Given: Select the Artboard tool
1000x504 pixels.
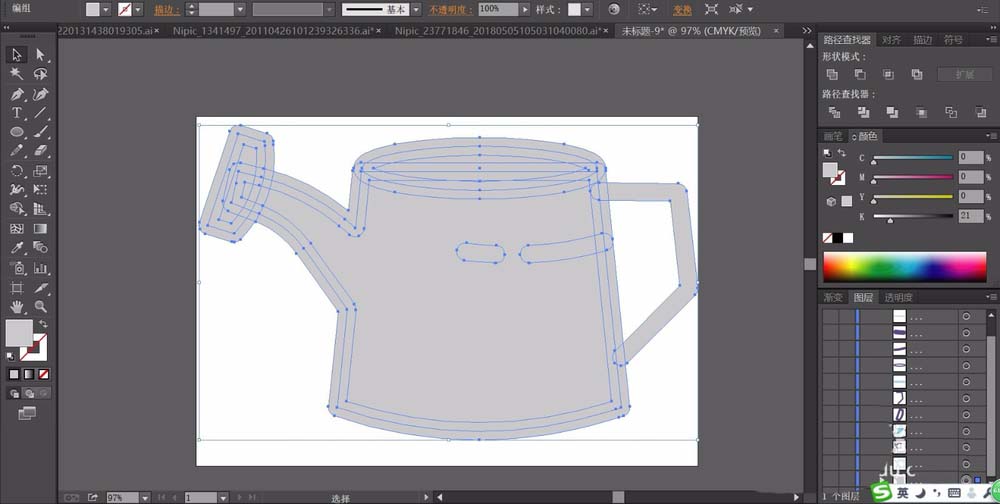Looking at the screenshot, I should pyautogui.click(x=17, y=288).
